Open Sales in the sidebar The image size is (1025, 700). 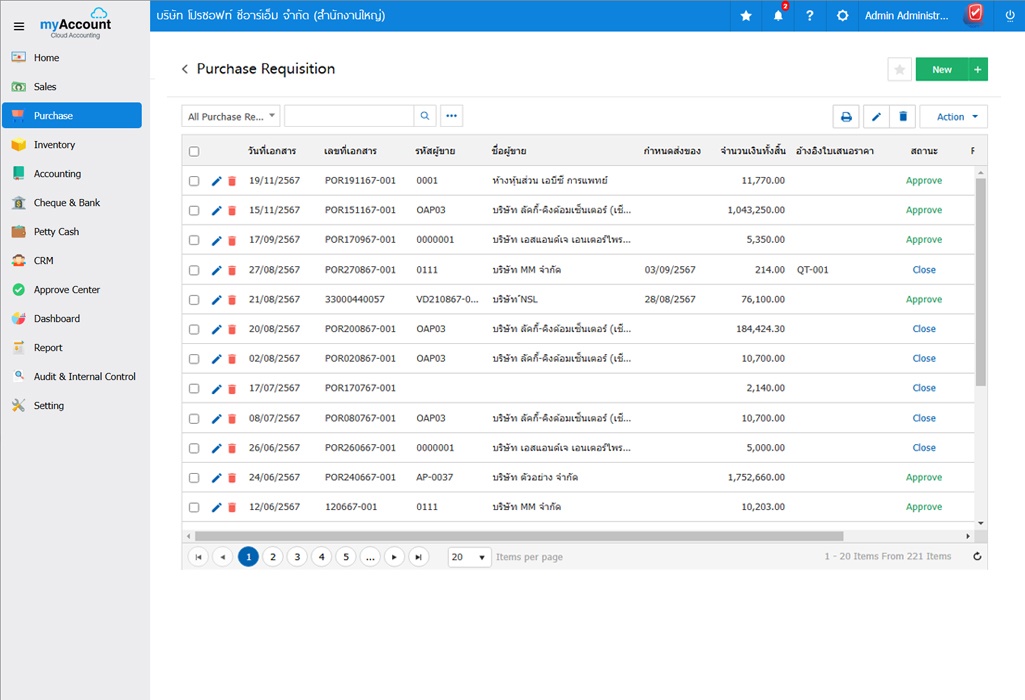tap(72, 86)
